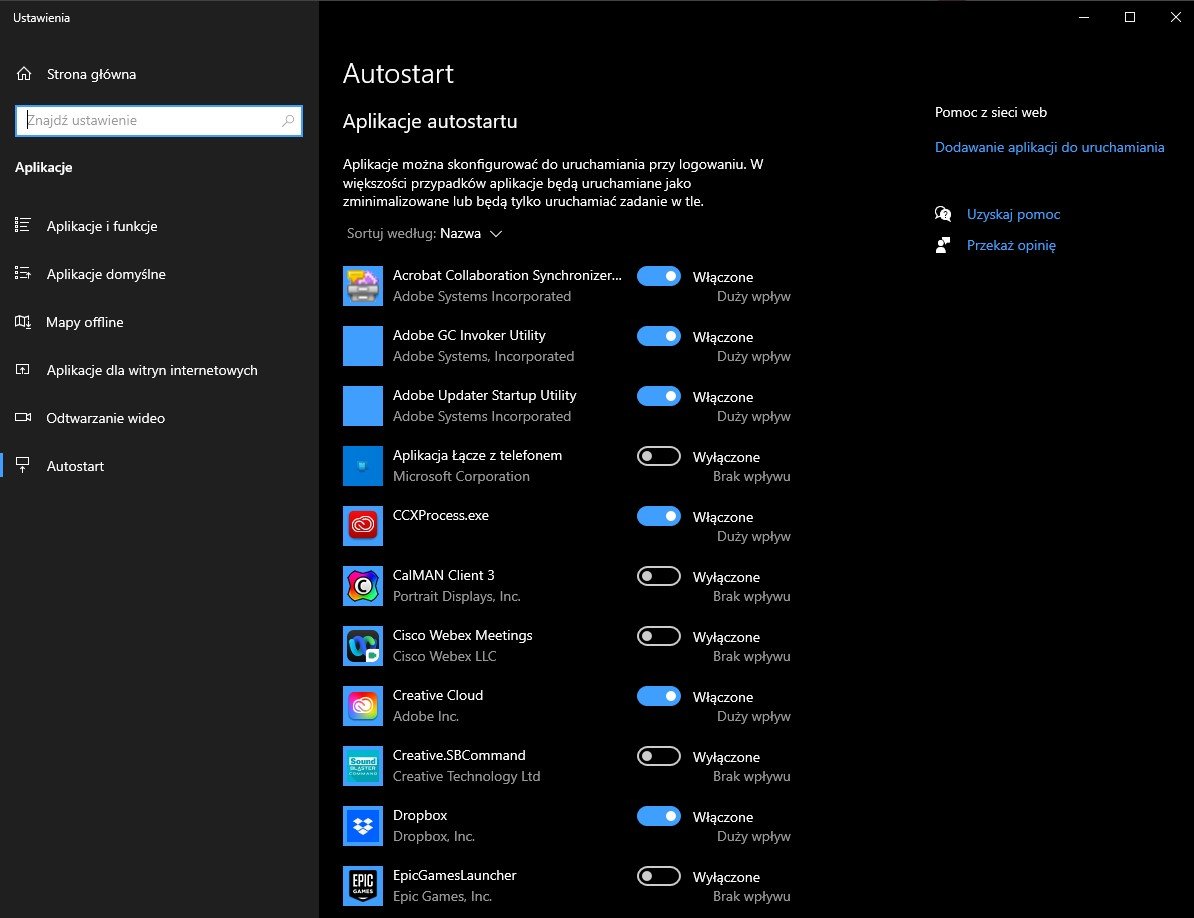Click the Sound Blaster Command icon
This screenshot has height=918, width=1194.
point(362,766)
